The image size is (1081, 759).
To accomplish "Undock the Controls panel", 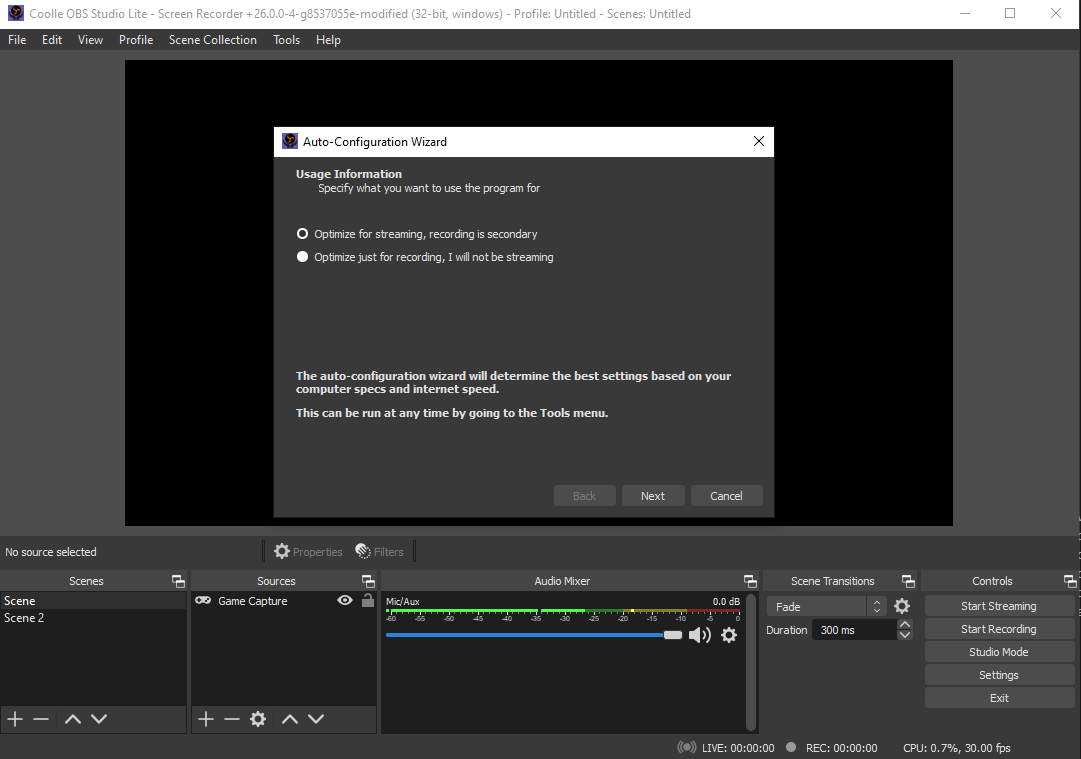I will click(x=1071, y=581).
